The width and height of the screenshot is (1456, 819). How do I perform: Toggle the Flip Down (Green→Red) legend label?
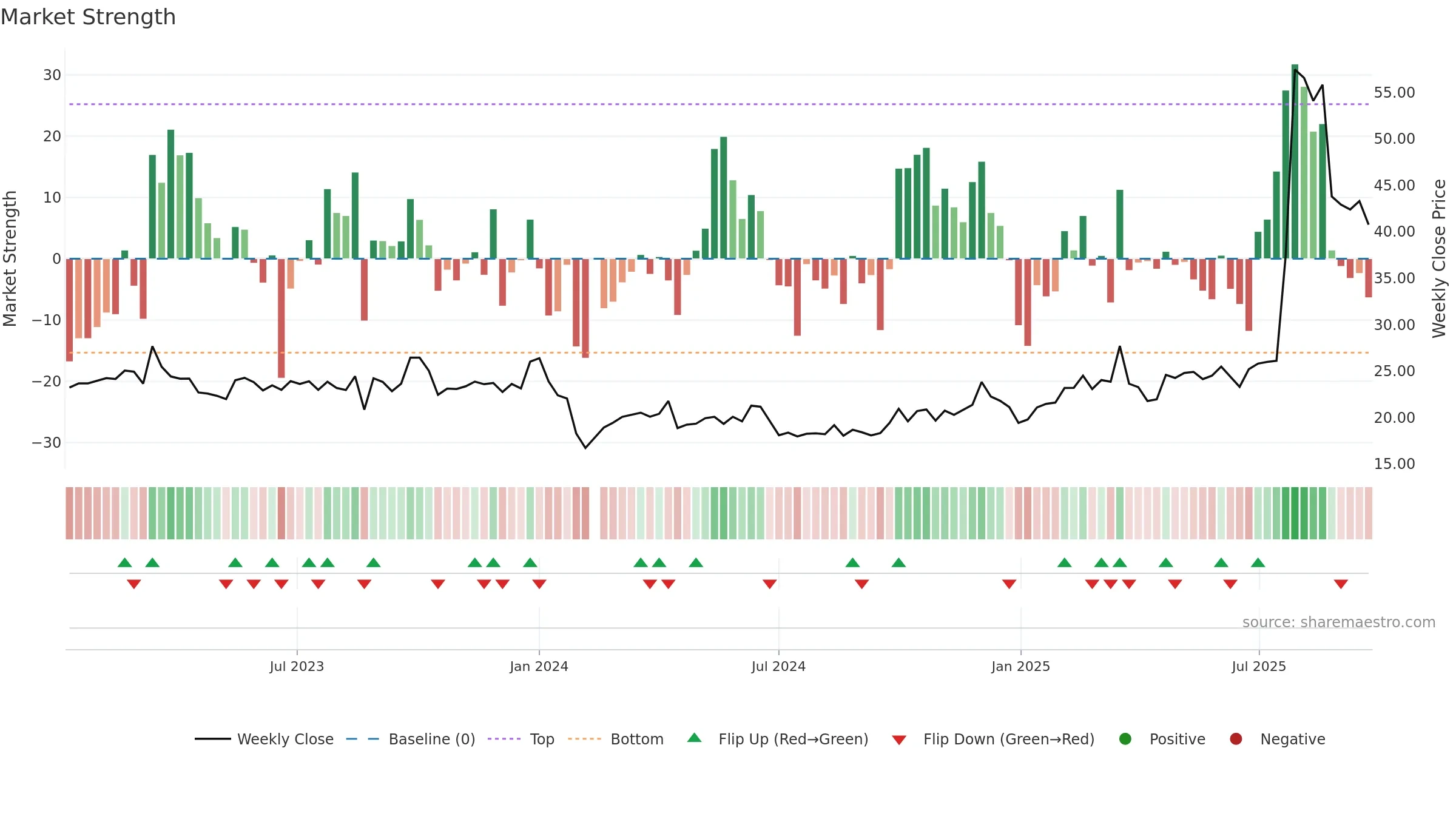coord(1009,739)
